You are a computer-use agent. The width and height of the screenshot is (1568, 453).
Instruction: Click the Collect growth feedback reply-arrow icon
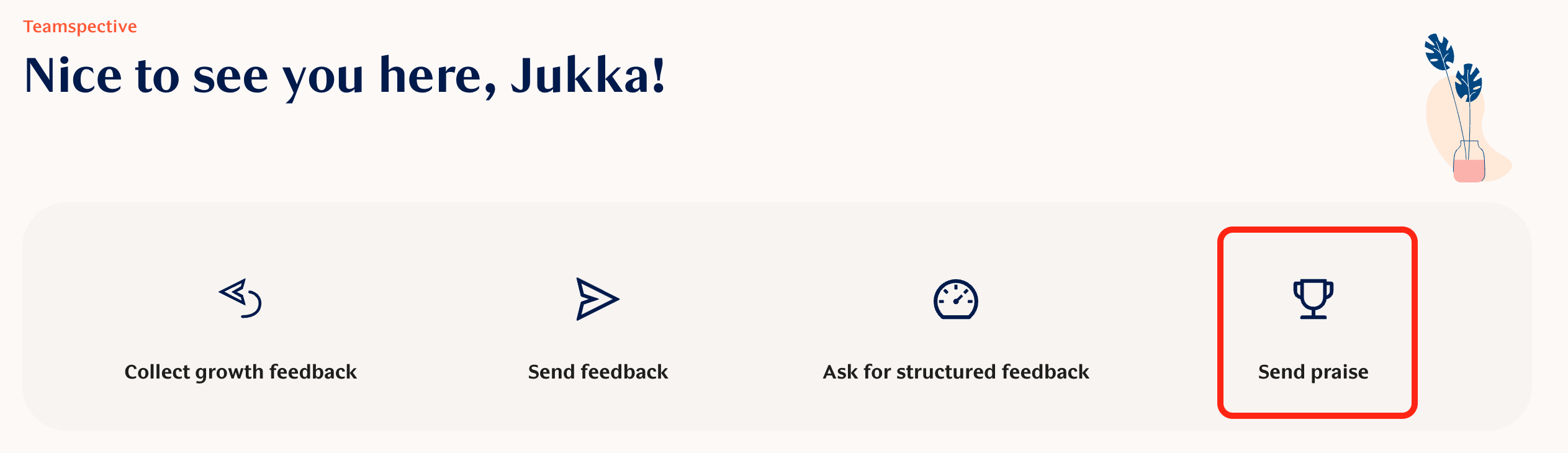pyautogui.click(x=240, y=298)
